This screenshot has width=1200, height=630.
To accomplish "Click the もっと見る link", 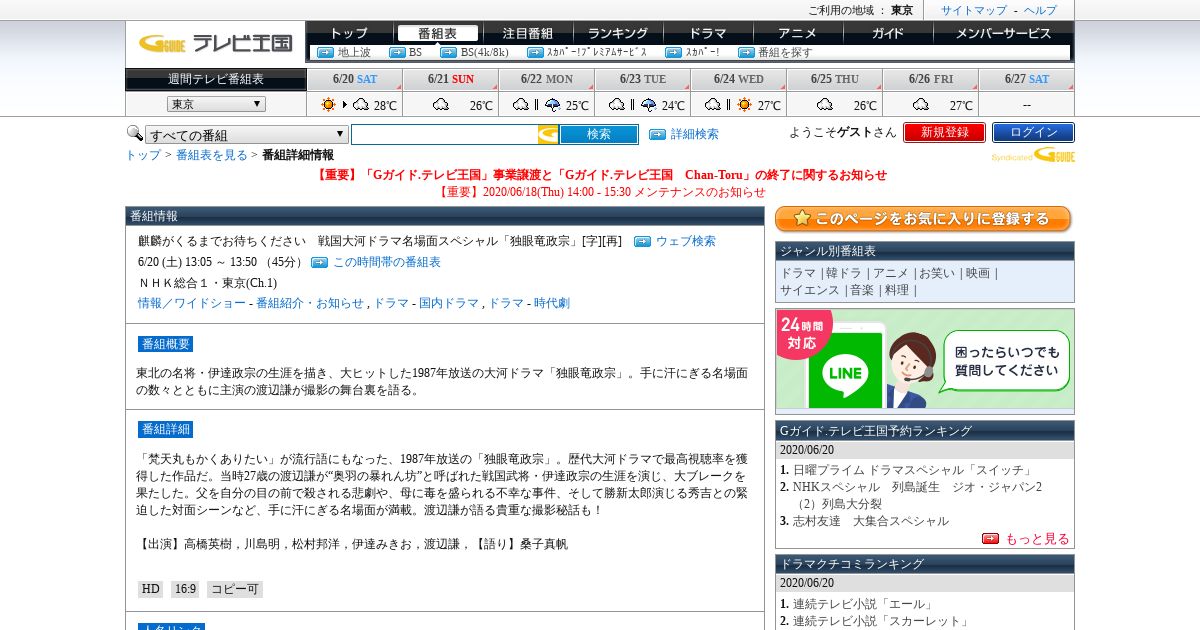I will [1037, 539].
